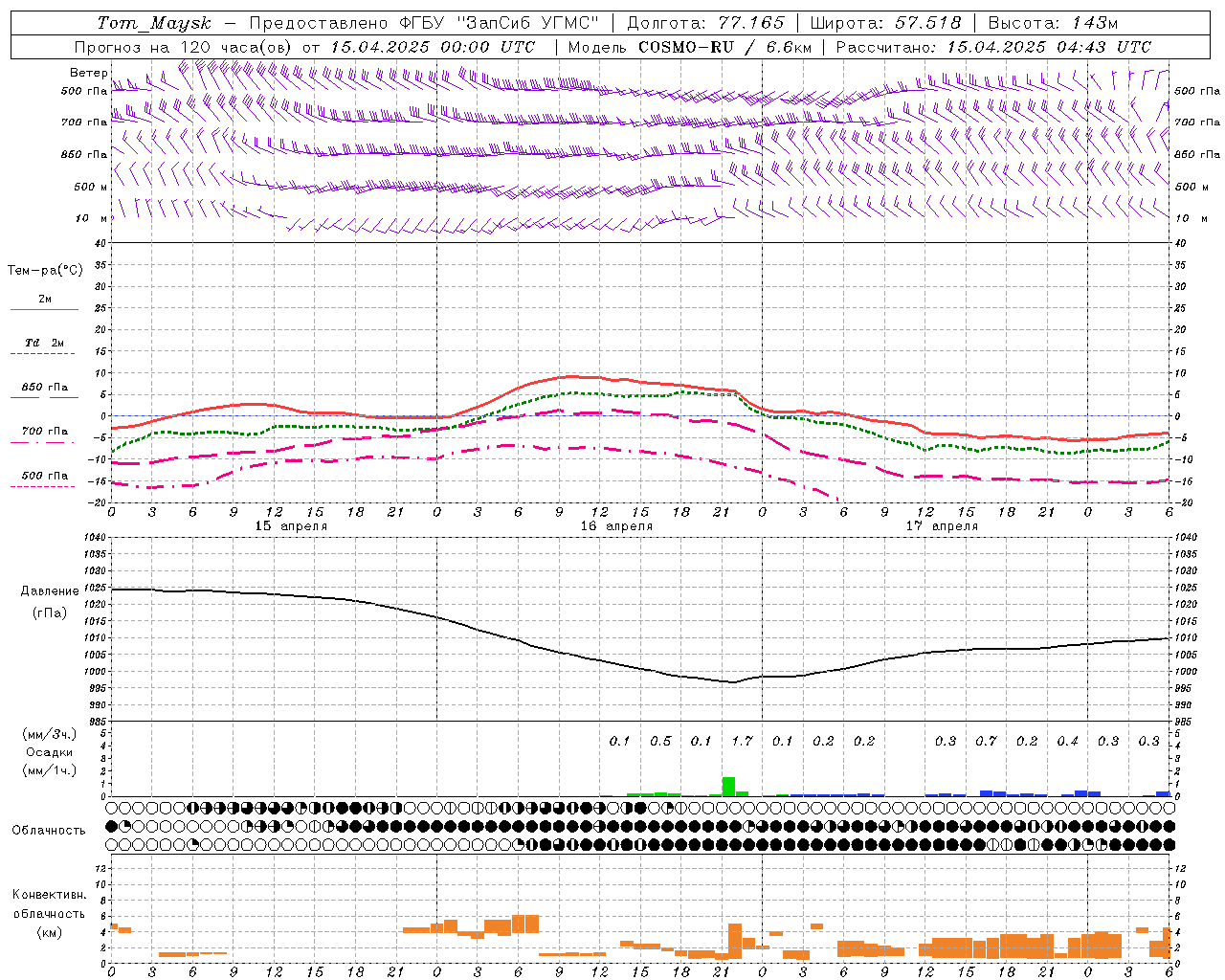Click the date label 16 апреля
The image size is (1225, 980).
point(616,526)
